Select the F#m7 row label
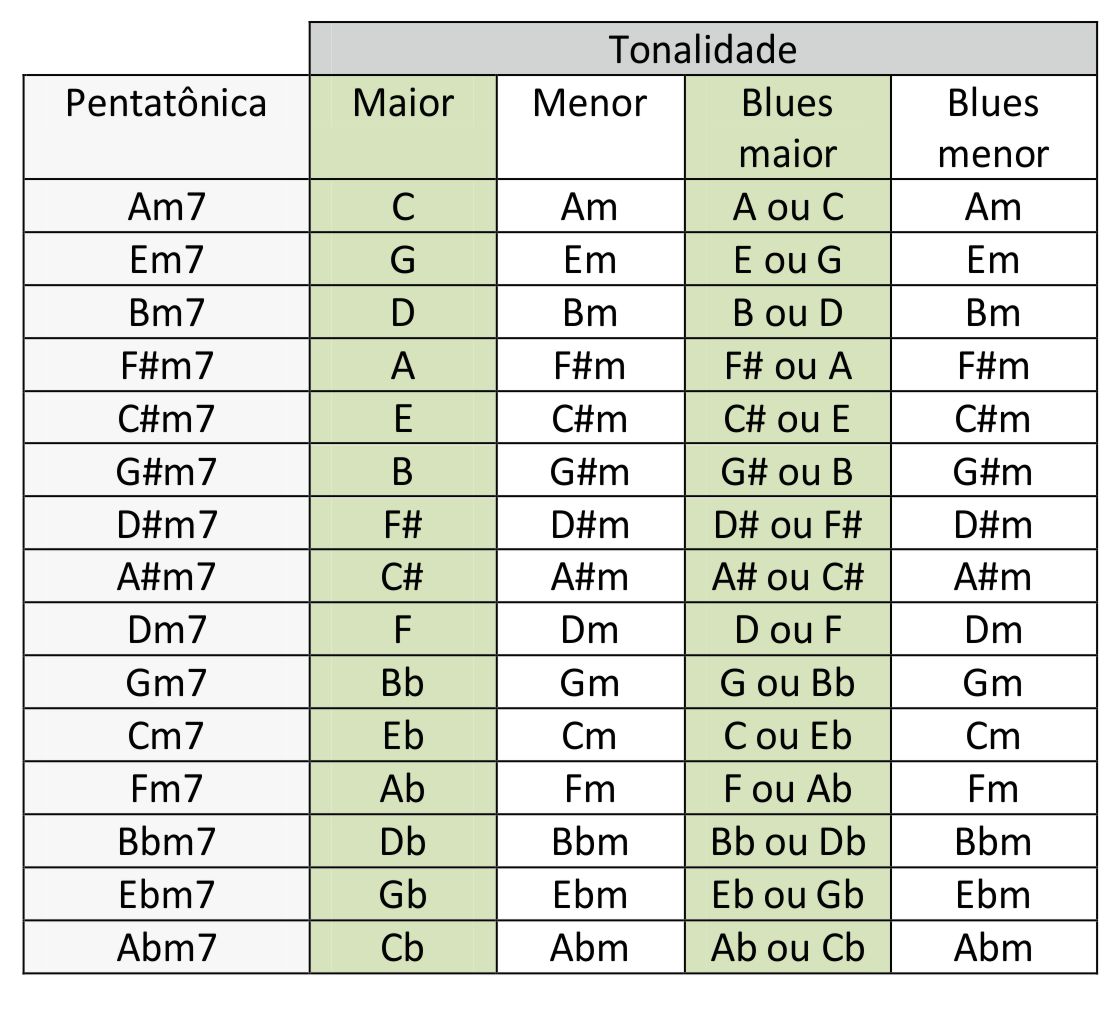The image size is (1120, 1019). [x=166, y=365]
